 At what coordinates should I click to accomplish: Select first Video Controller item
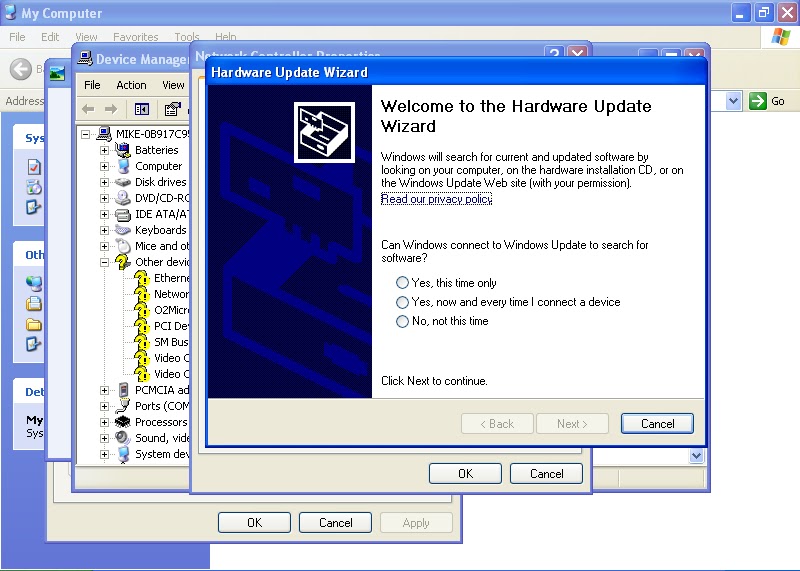(171, 358)
